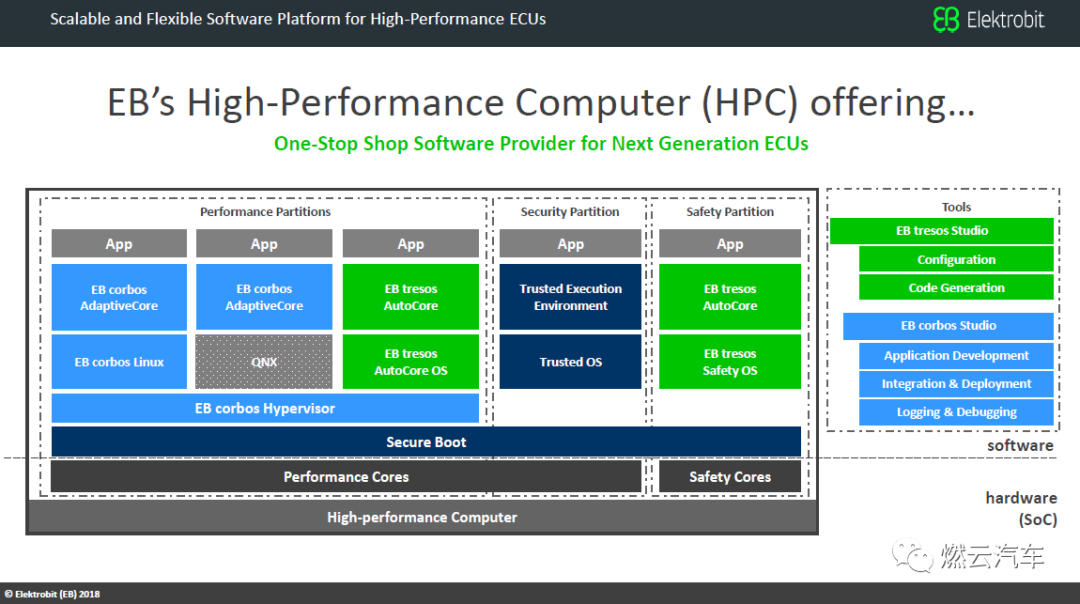Image resolution: width=1080 pixels, height=604 pixels.
Task: Click the Logging & Debugging box
Action: (x=956, y=412)
